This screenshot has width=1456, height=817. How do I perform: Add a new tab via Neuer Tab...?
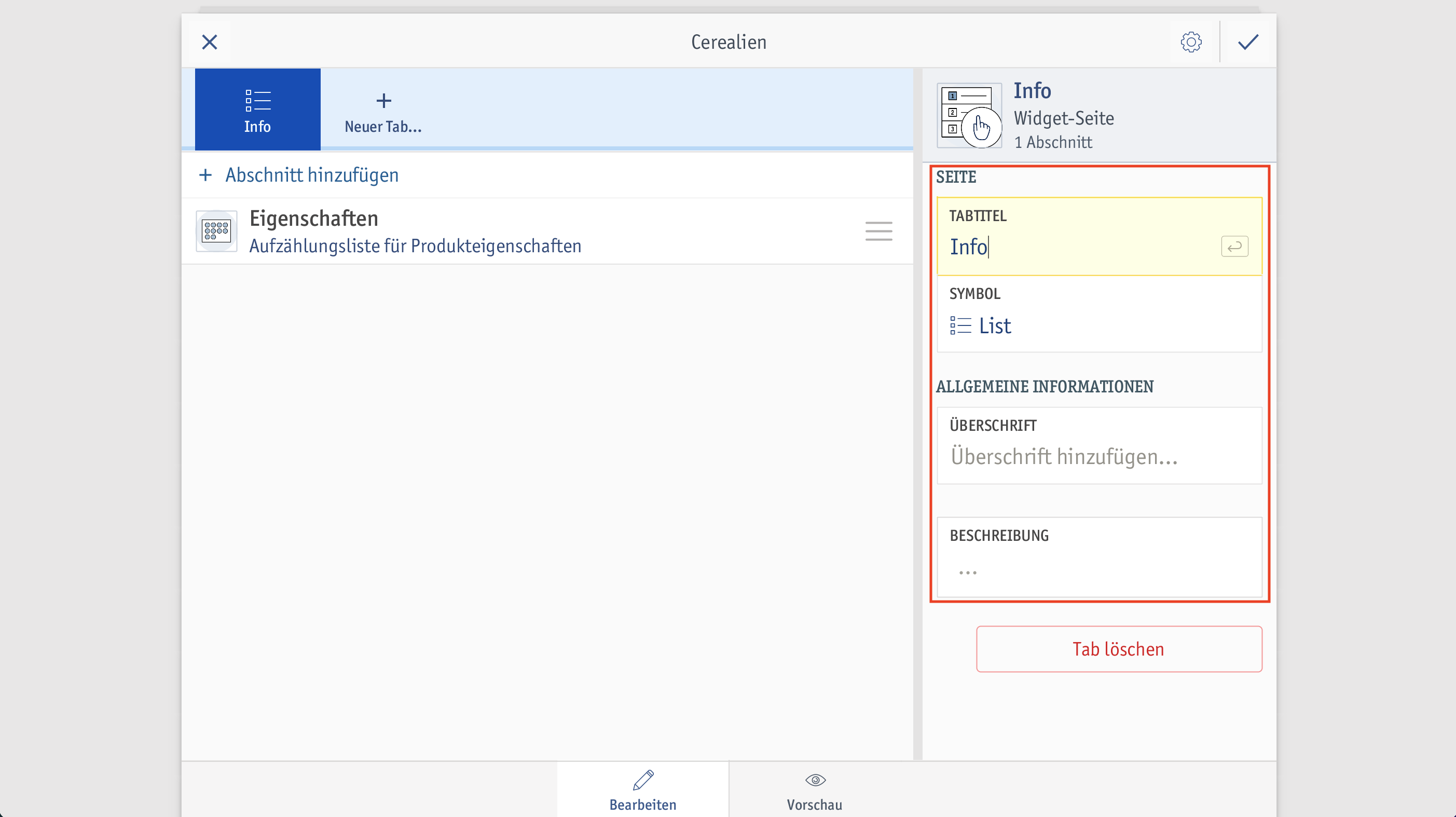(x=383, y=112)
